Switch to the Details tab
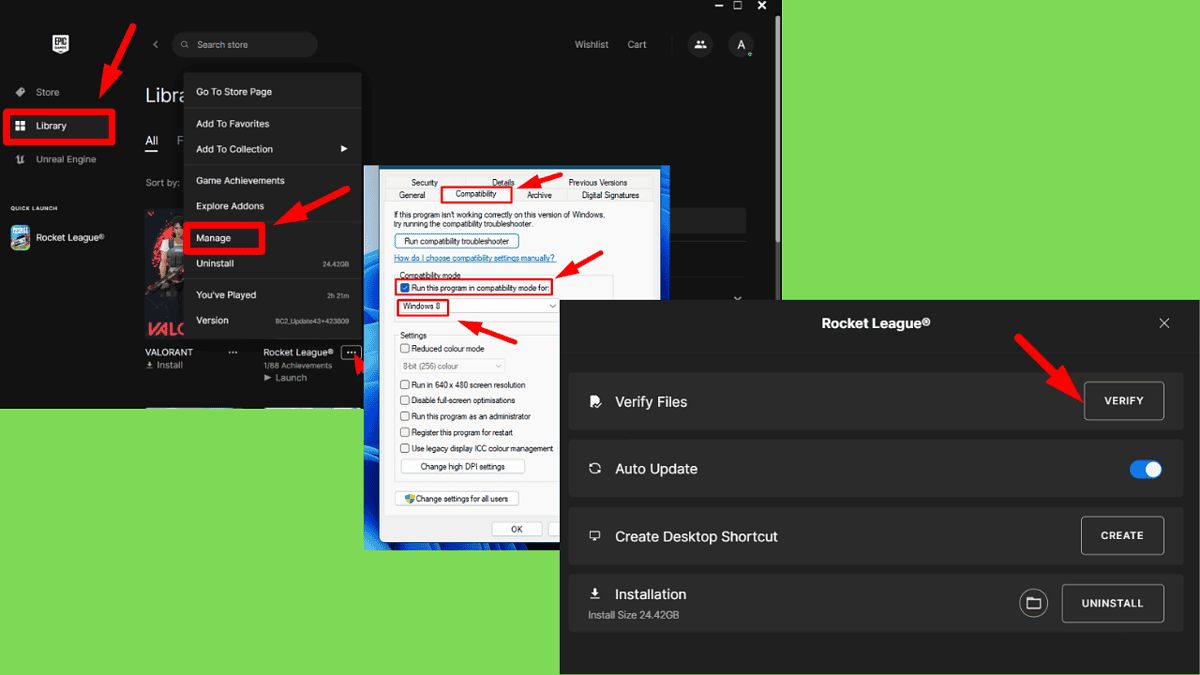This screenshot has height=675, width=1200. coord(503,182)
